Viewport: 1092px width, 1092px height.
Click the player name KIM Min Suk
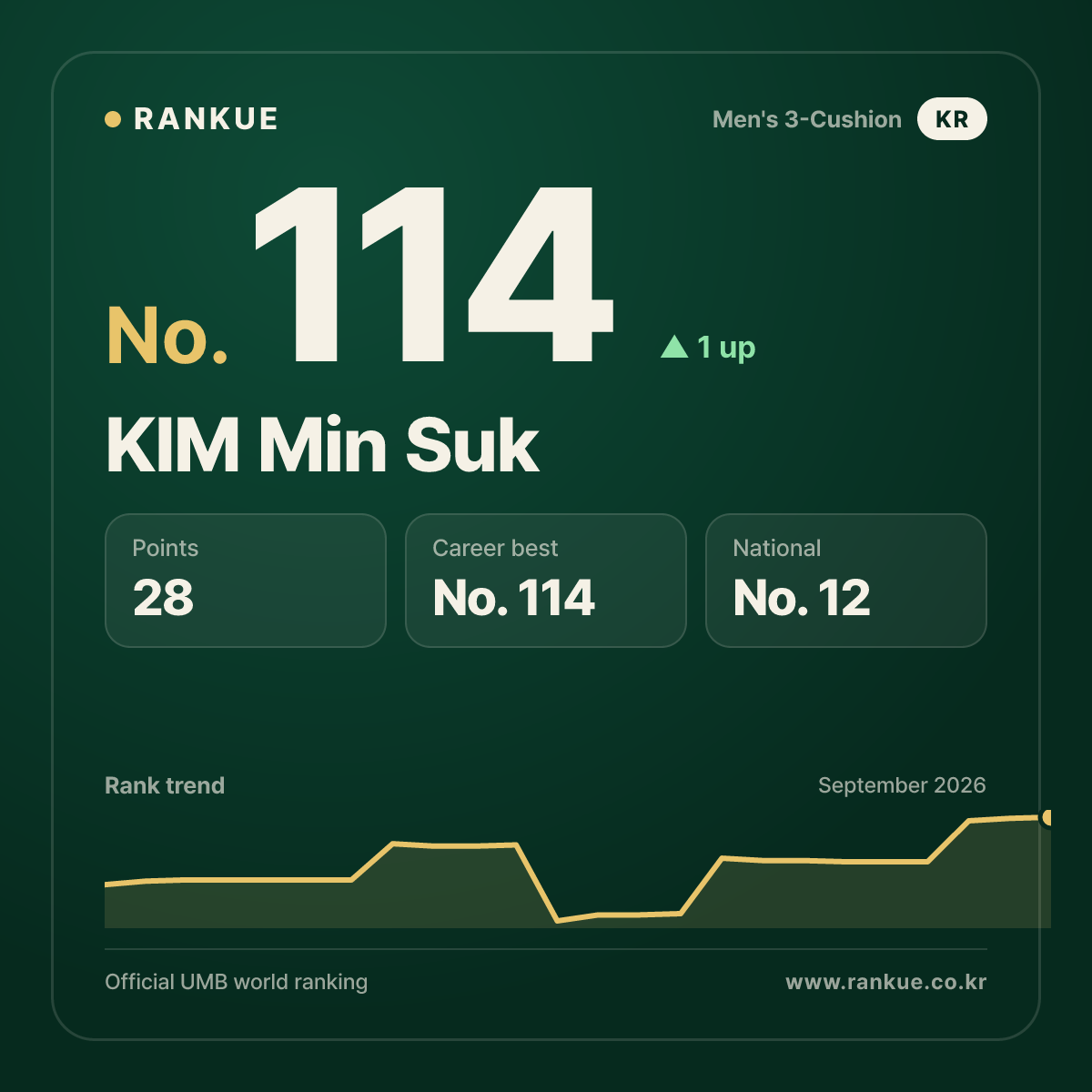322,445
